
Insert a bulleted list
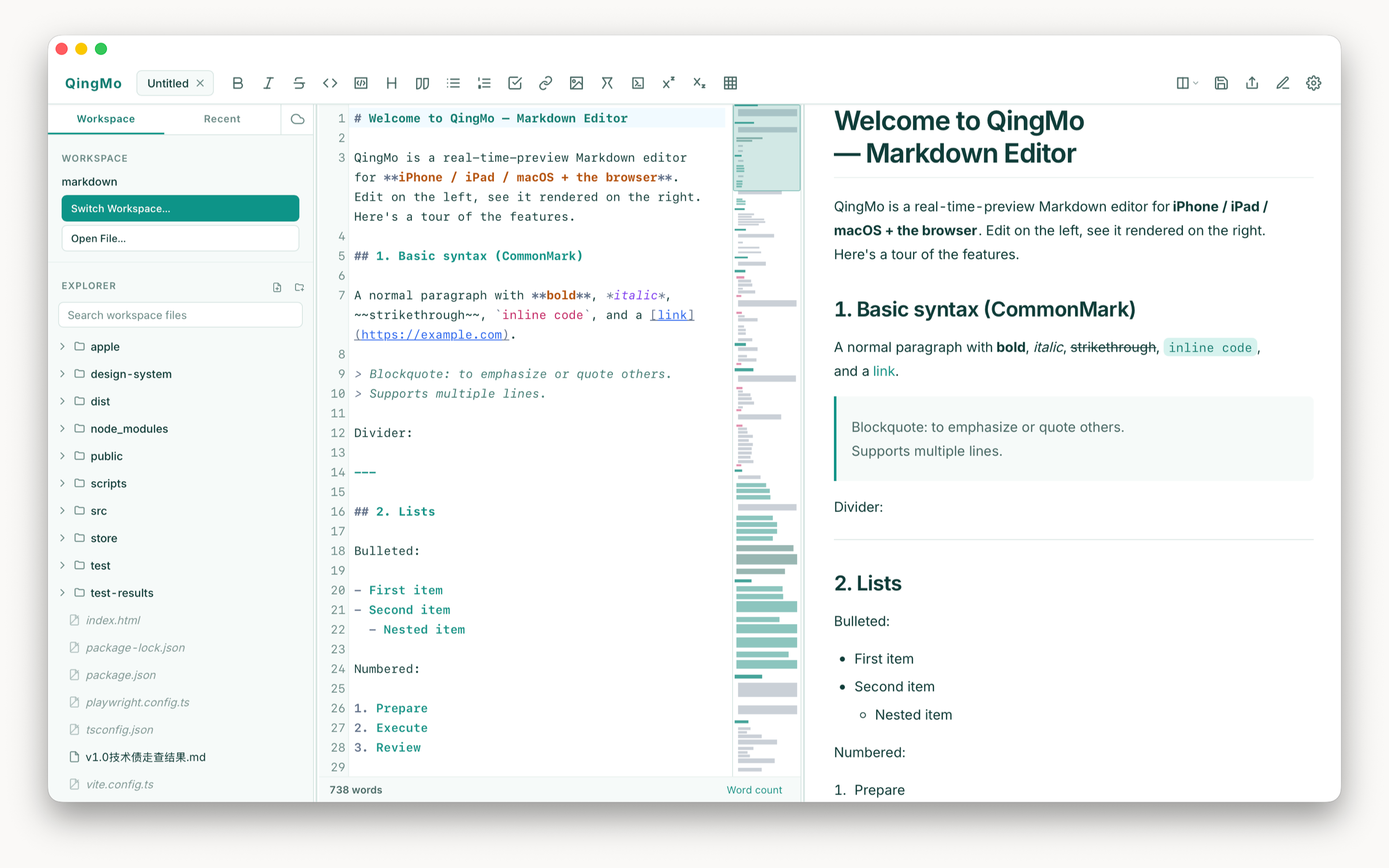coord(453,83)
